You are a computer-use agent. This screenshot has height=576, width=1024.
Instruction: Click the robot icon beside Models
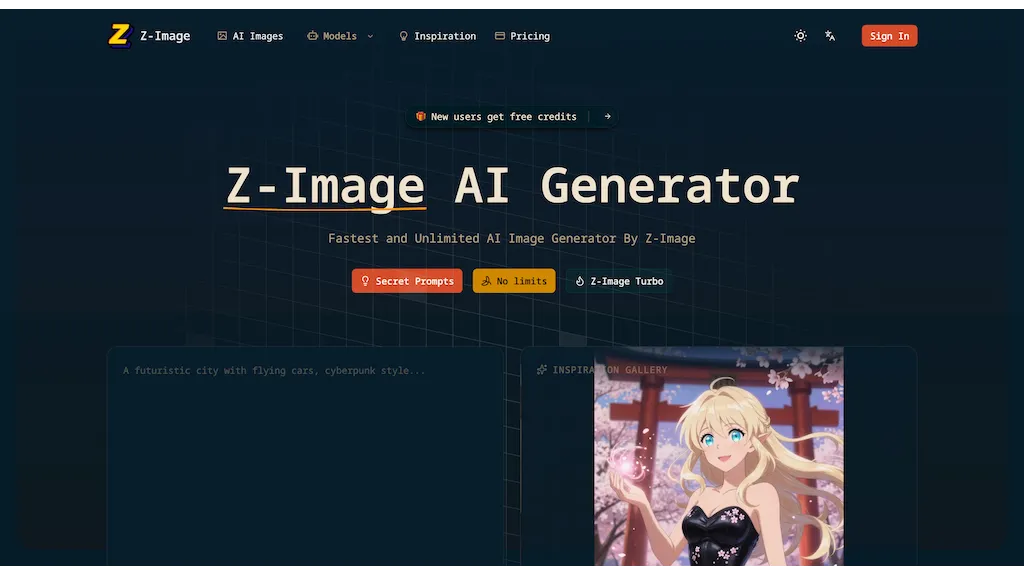pyautogui.click(x=312, y=36)
